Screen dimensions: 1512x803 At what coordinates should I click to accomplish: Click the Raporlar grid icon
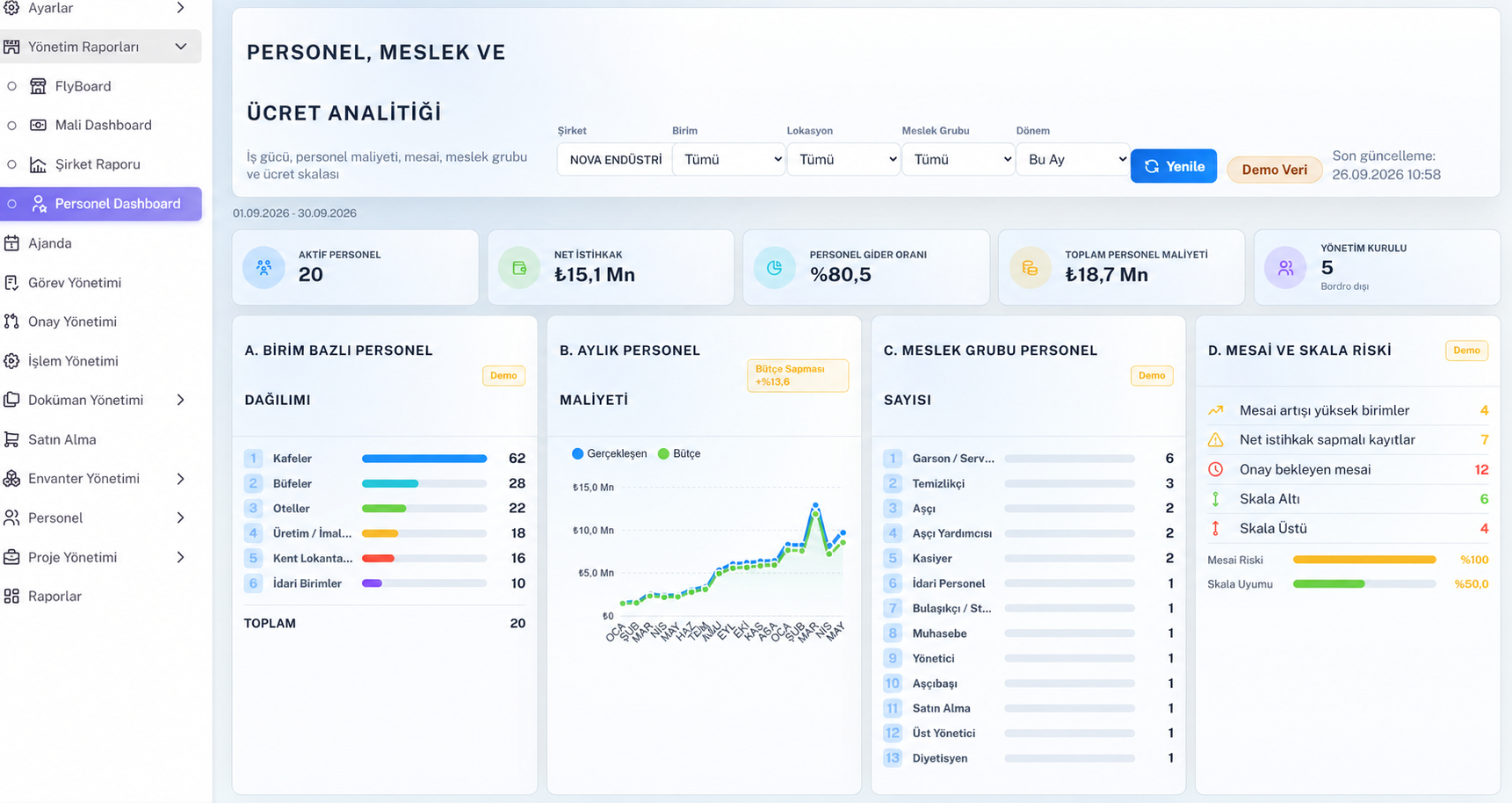point(11,596)
